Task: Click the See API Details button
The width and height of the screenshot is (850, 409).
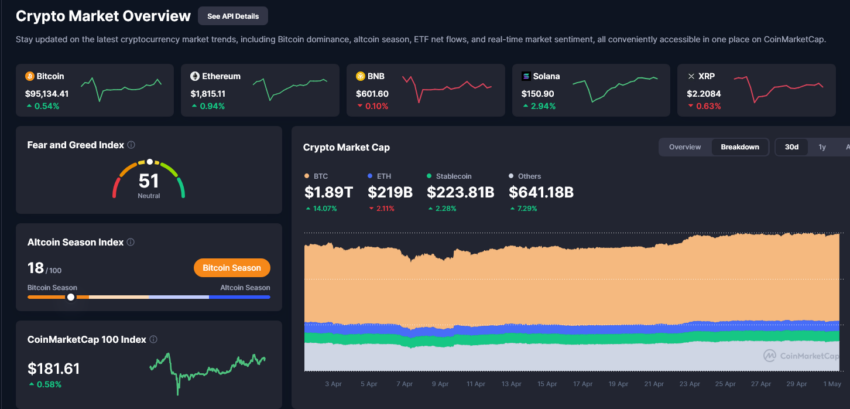Action: coord(233,16)
